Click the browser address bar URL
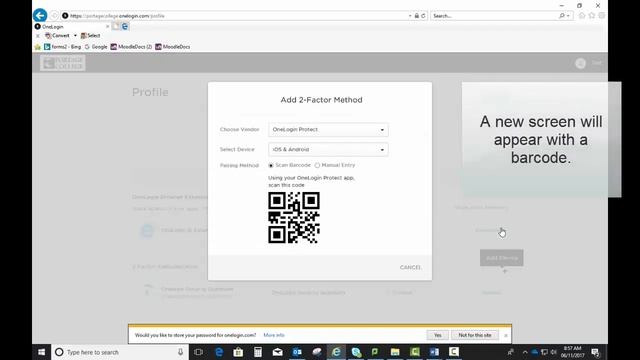This screenshot has width=640, height=360. point(117,16)
